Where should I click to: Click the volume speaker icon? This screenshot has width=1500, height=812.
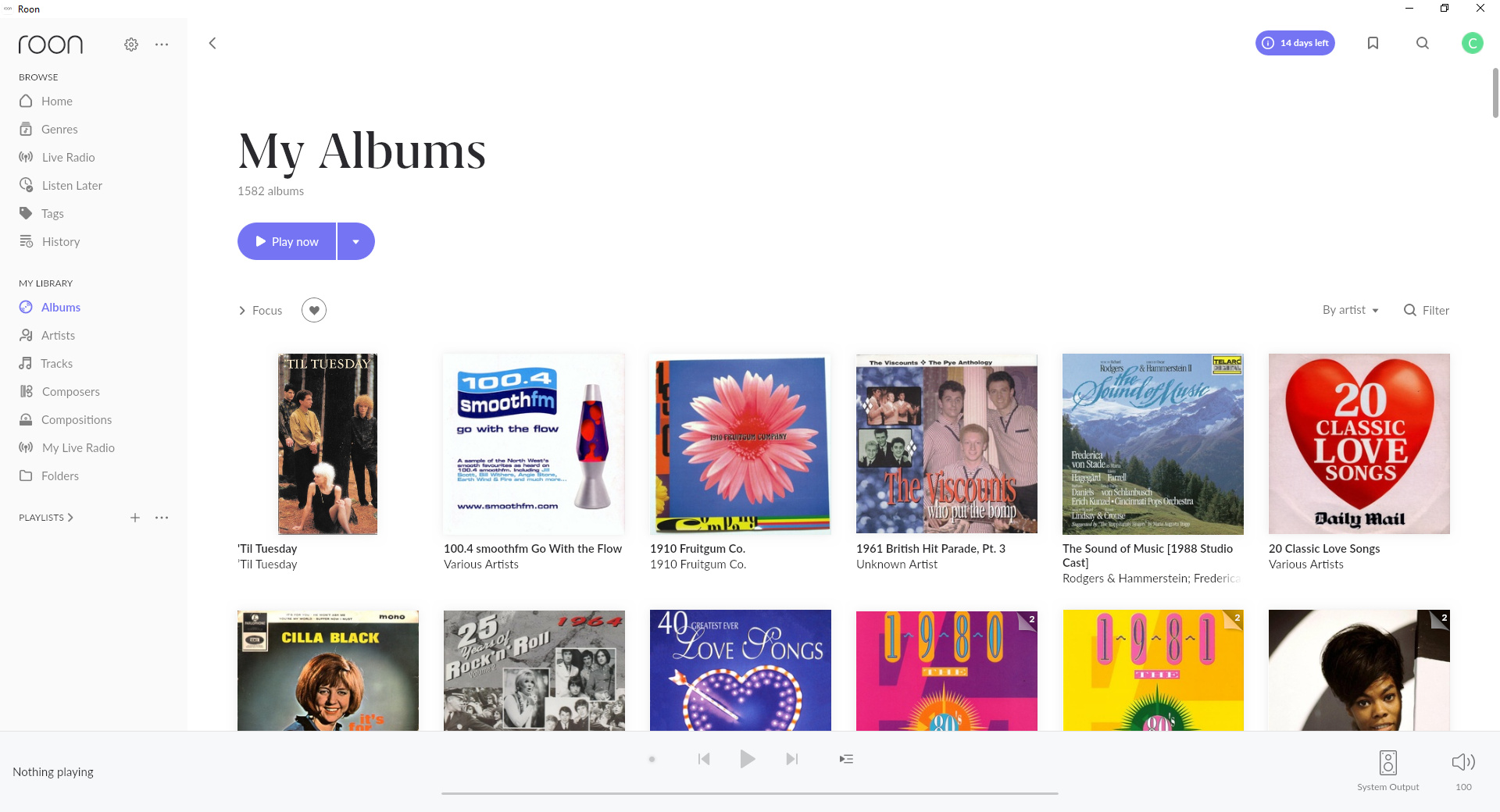coord(1463,762)
